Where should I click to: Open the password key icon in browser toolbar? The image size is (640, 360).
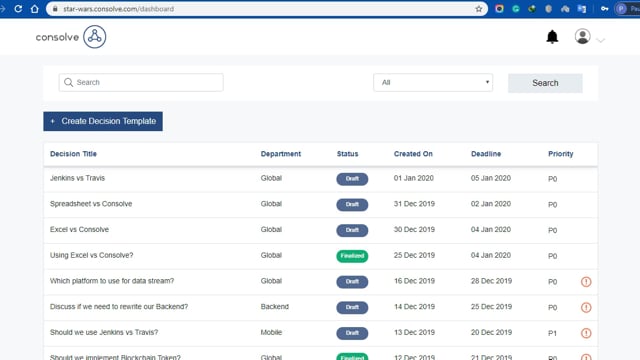[604, 9]
